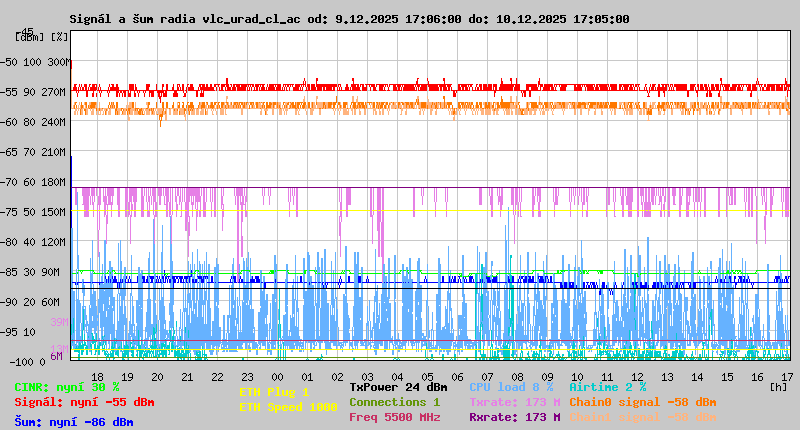Click the blue Šum -86 dBm legend label
Viewport: 800px width, 430px height.
[x=74, y=422]
